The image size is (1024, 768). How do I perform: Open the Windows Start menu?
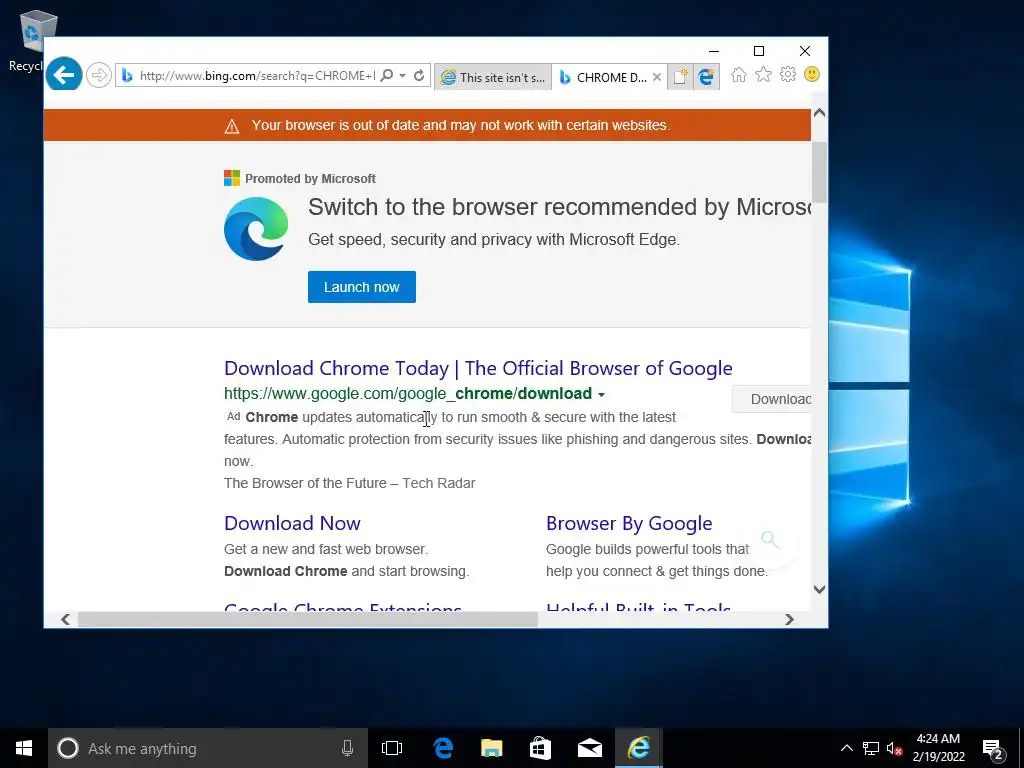click(x=24, y=748)
